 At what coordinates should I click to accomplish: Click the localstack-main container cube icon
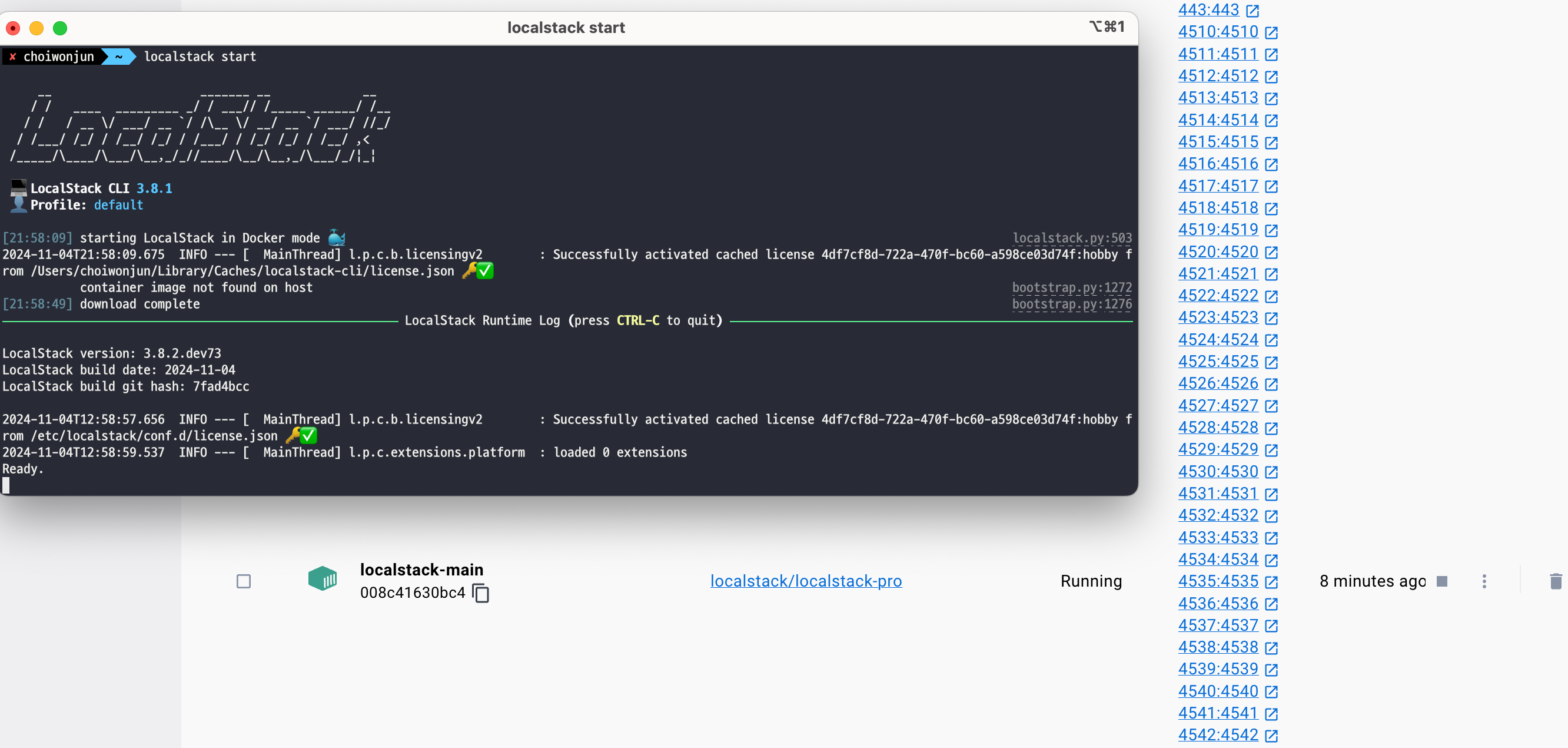click(x=322, y=578)
